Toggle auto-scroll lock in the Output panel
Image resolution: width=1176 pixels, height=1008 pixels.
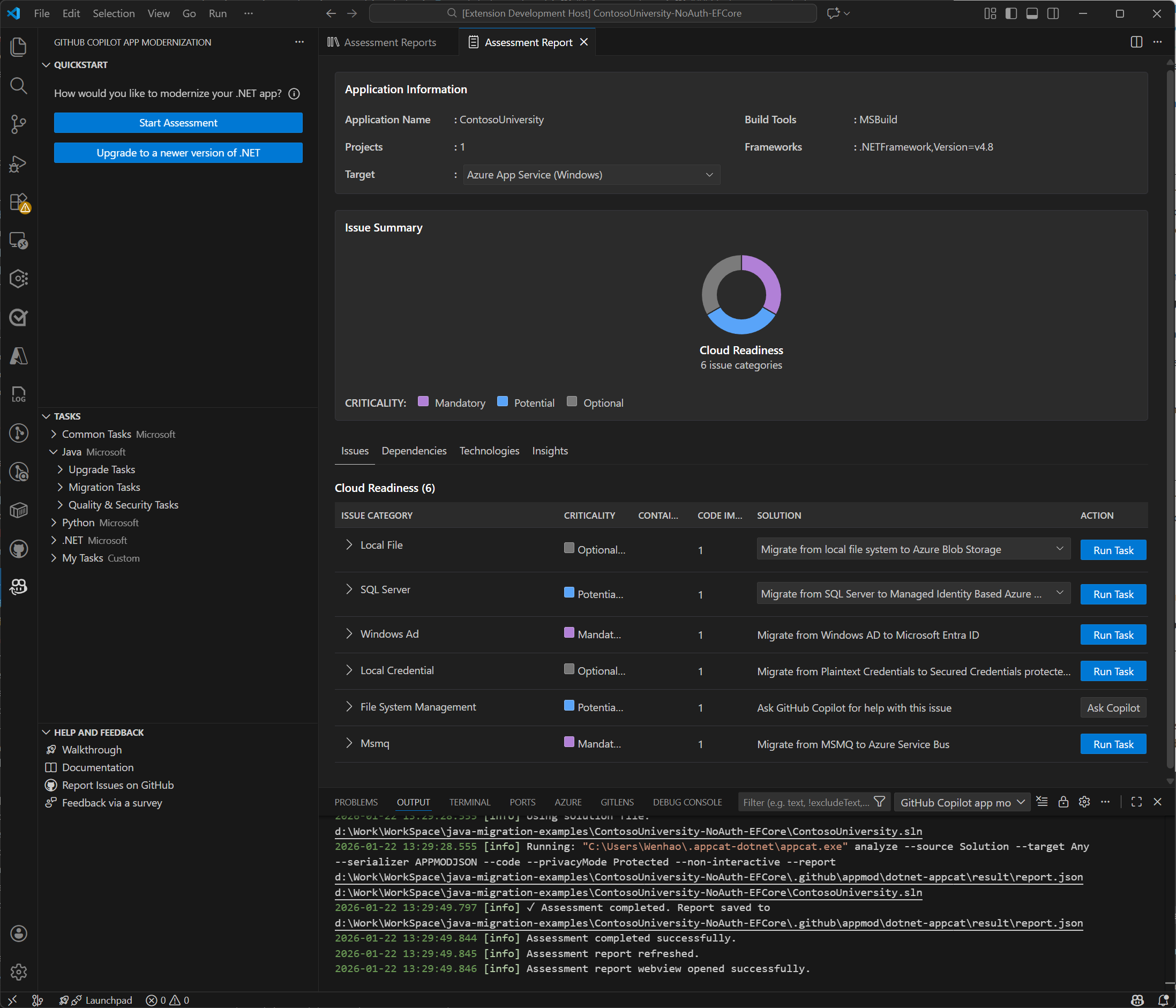(1064, 801)
